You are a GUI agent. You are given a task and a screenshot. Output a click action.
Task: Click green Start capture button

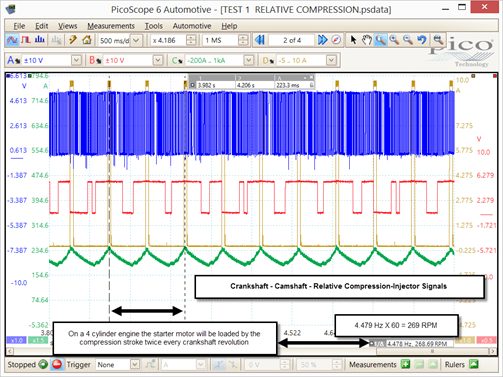[43, 364]
